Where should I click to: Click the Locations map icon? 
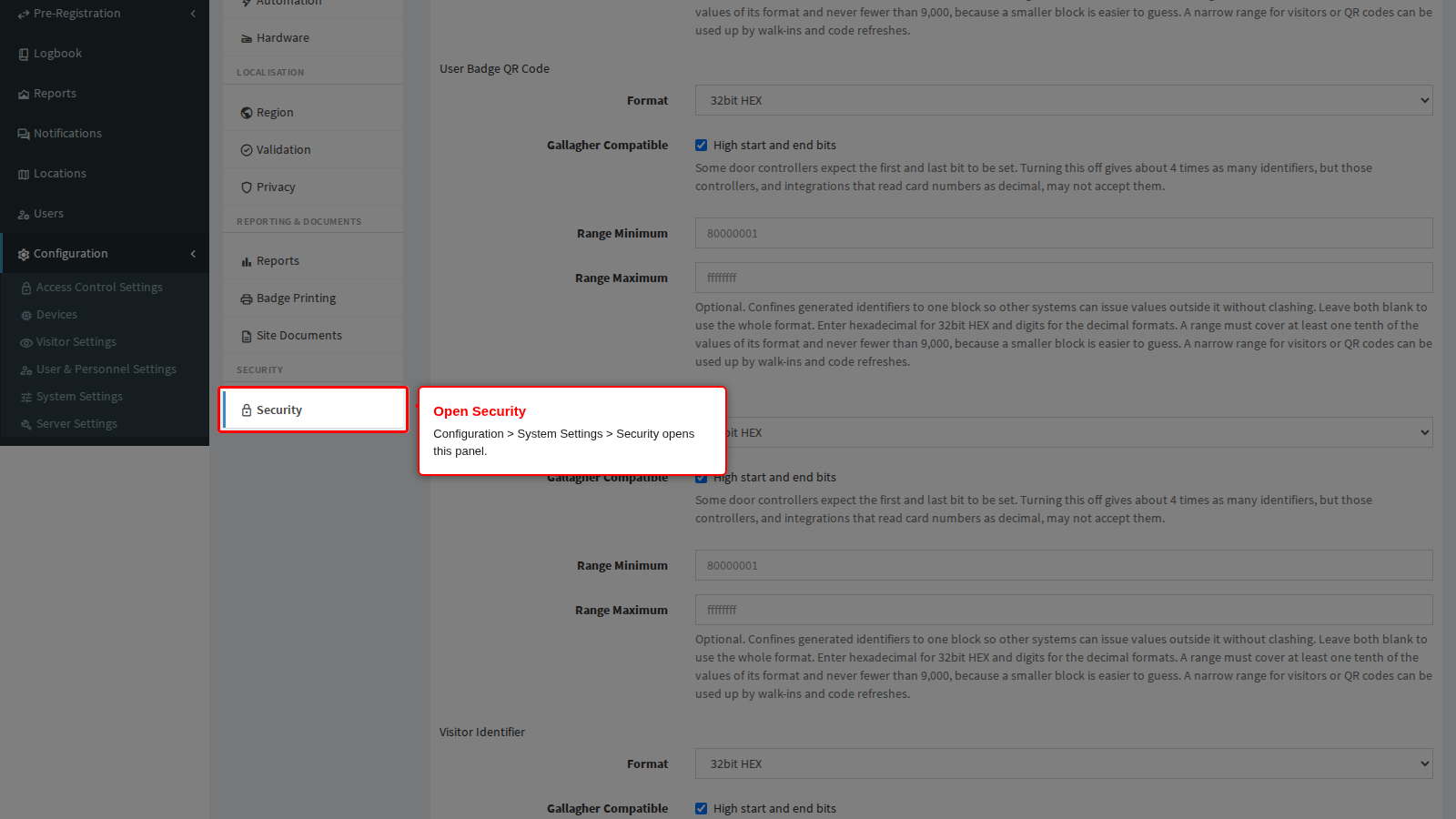(24, 174)
